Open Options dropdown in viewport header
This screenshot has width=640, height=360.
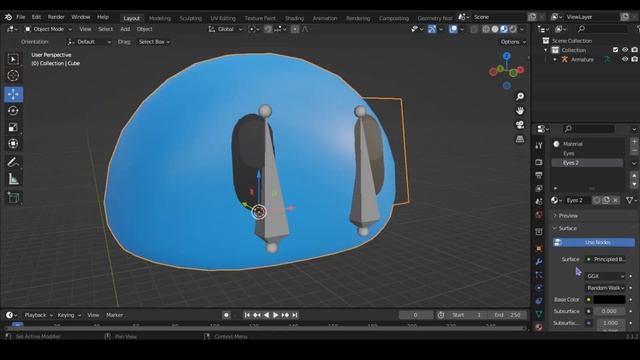click(x=513, y=42)
